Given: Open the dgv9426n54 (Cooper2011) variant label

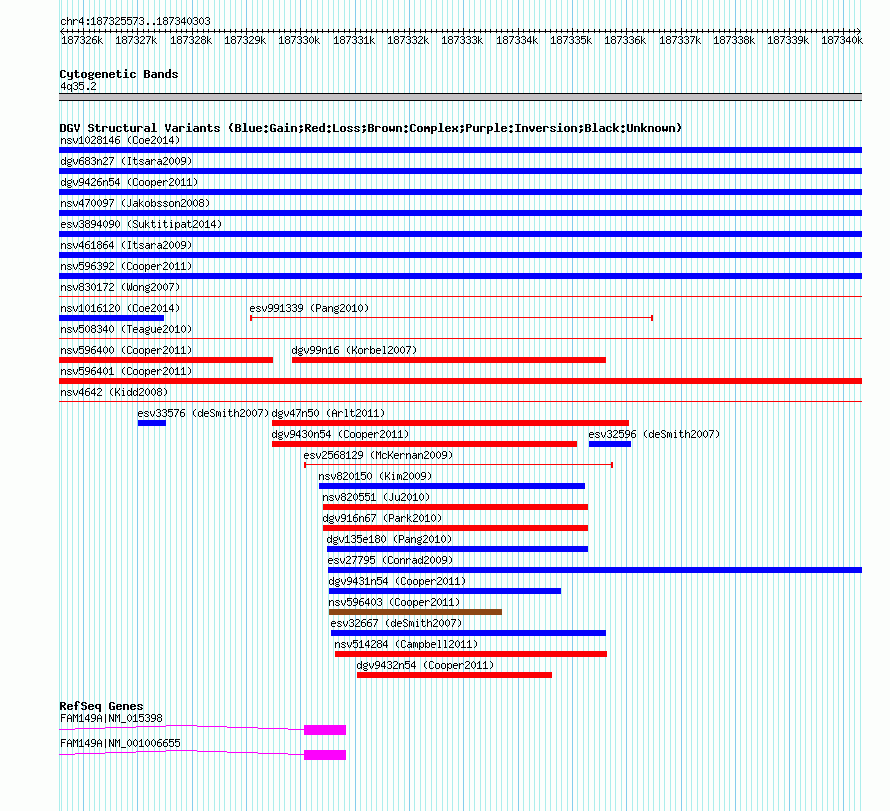Looking at the screenshot, I should coord(129,182).
